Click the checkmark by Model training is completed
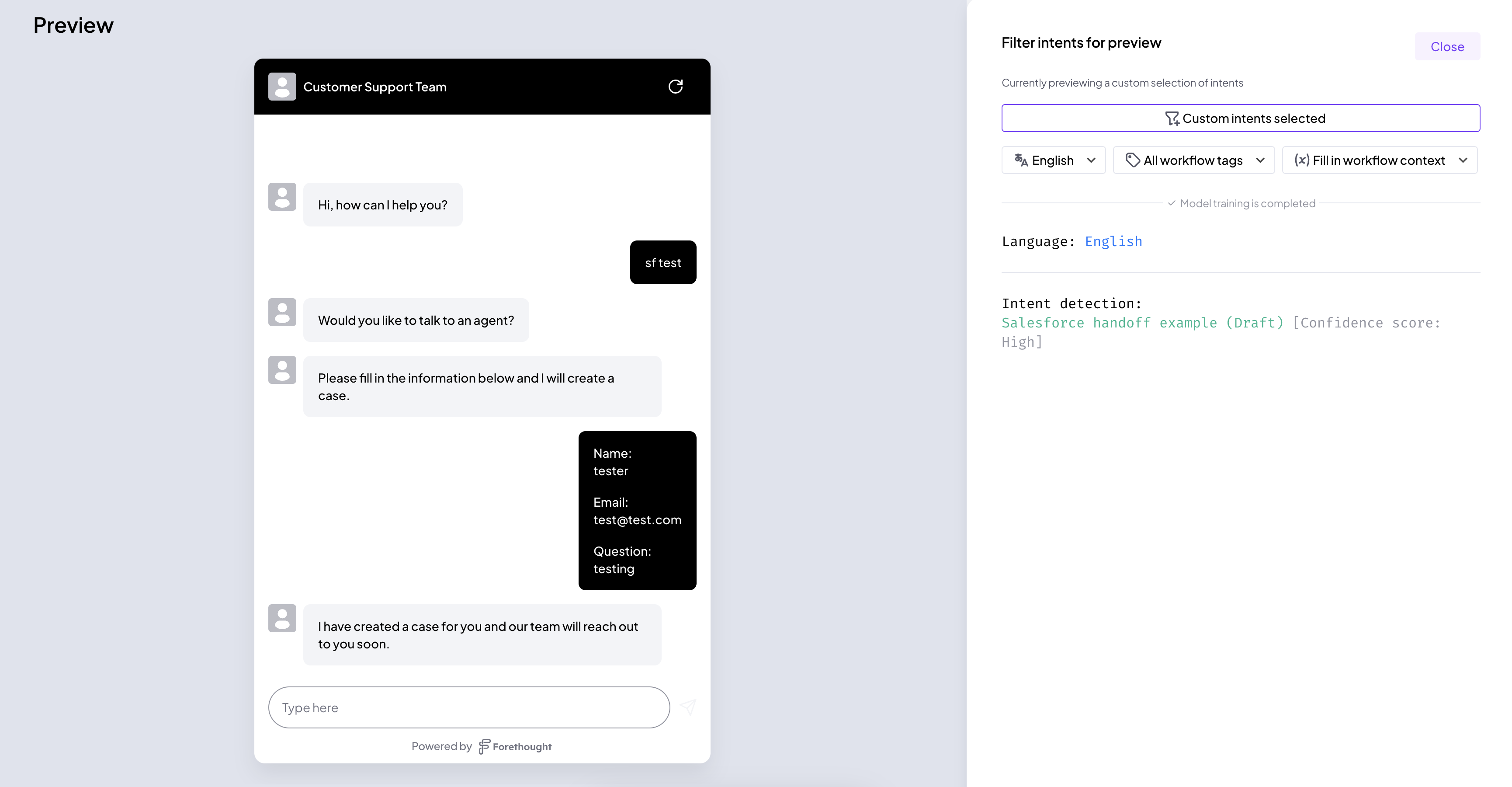The image size is (1512, 787). [1172, 203]
